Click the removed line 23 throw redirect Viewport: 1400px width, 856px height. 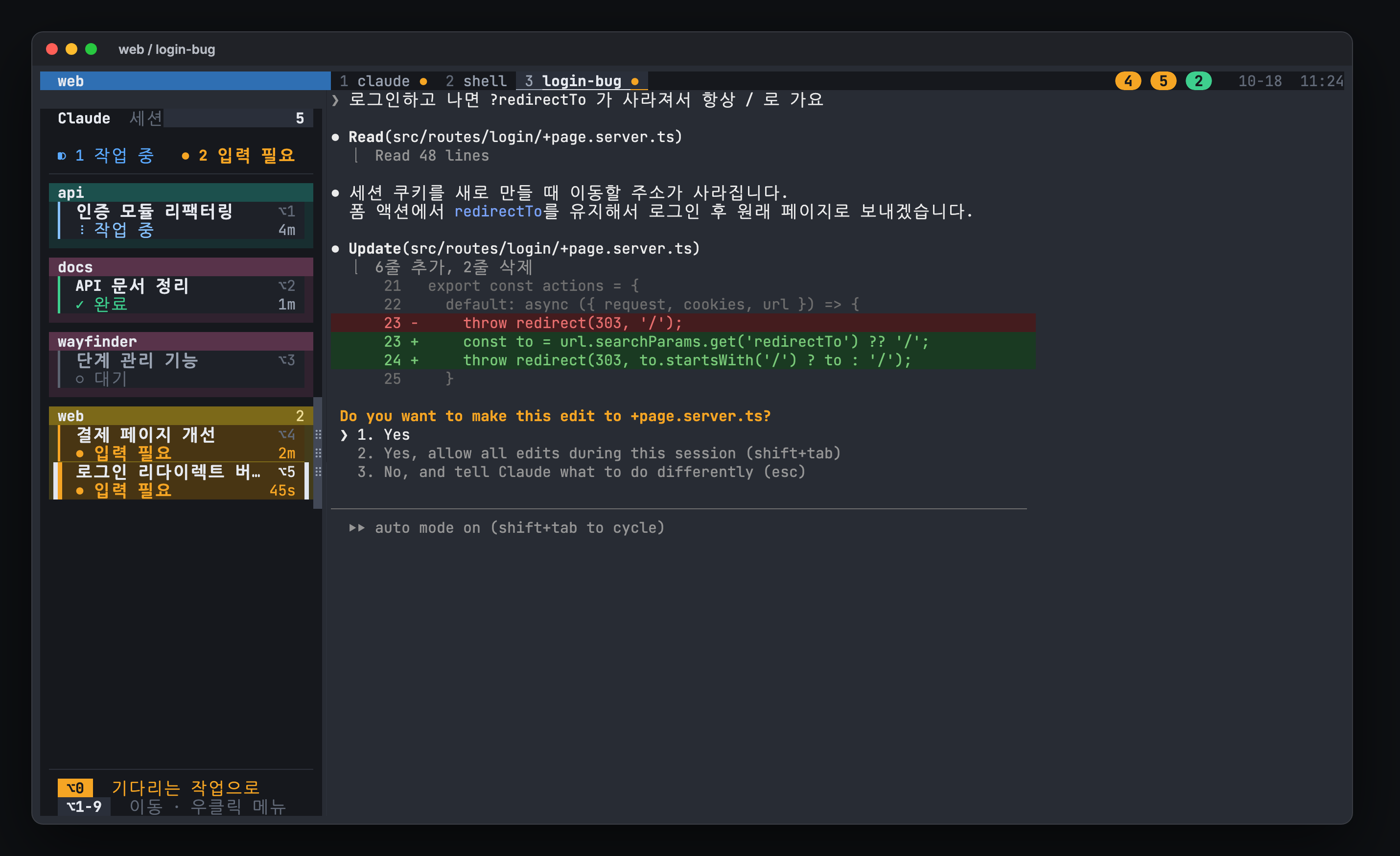pos(683,323)
